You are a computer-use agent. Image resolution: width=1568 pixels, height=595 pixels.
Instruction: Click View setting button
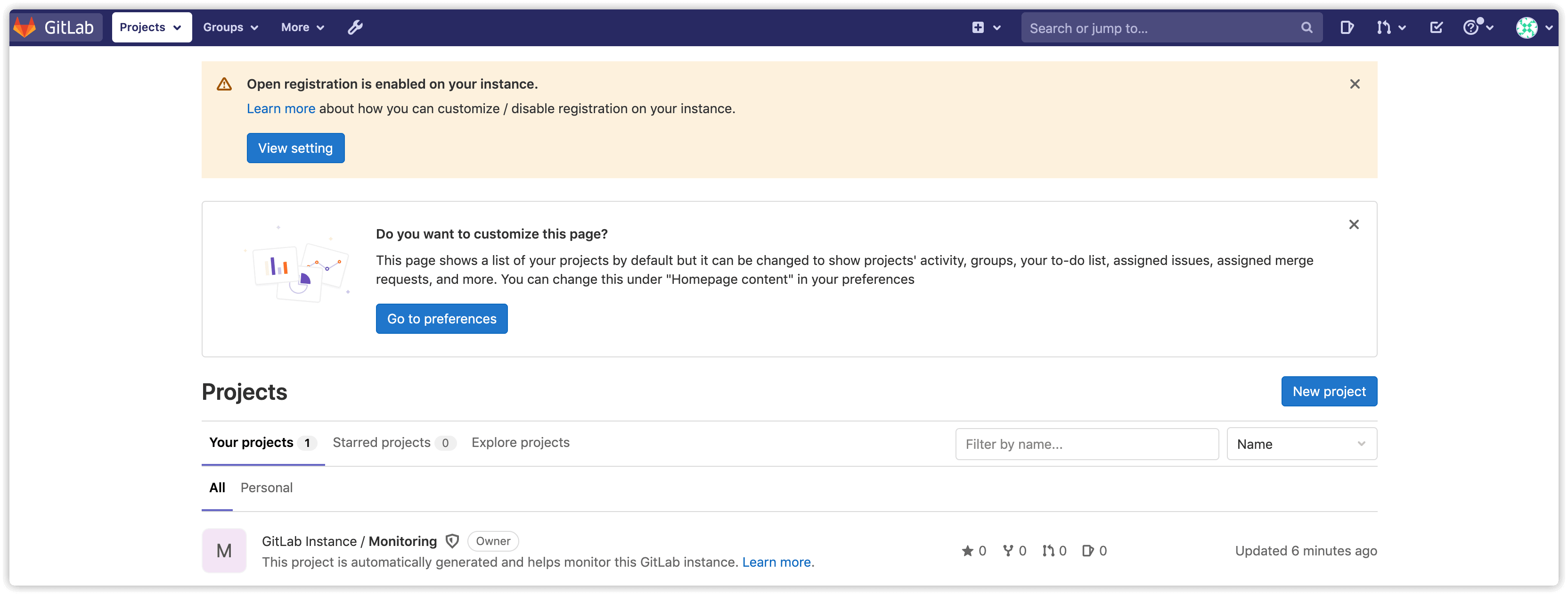click(x=295, y=147)
